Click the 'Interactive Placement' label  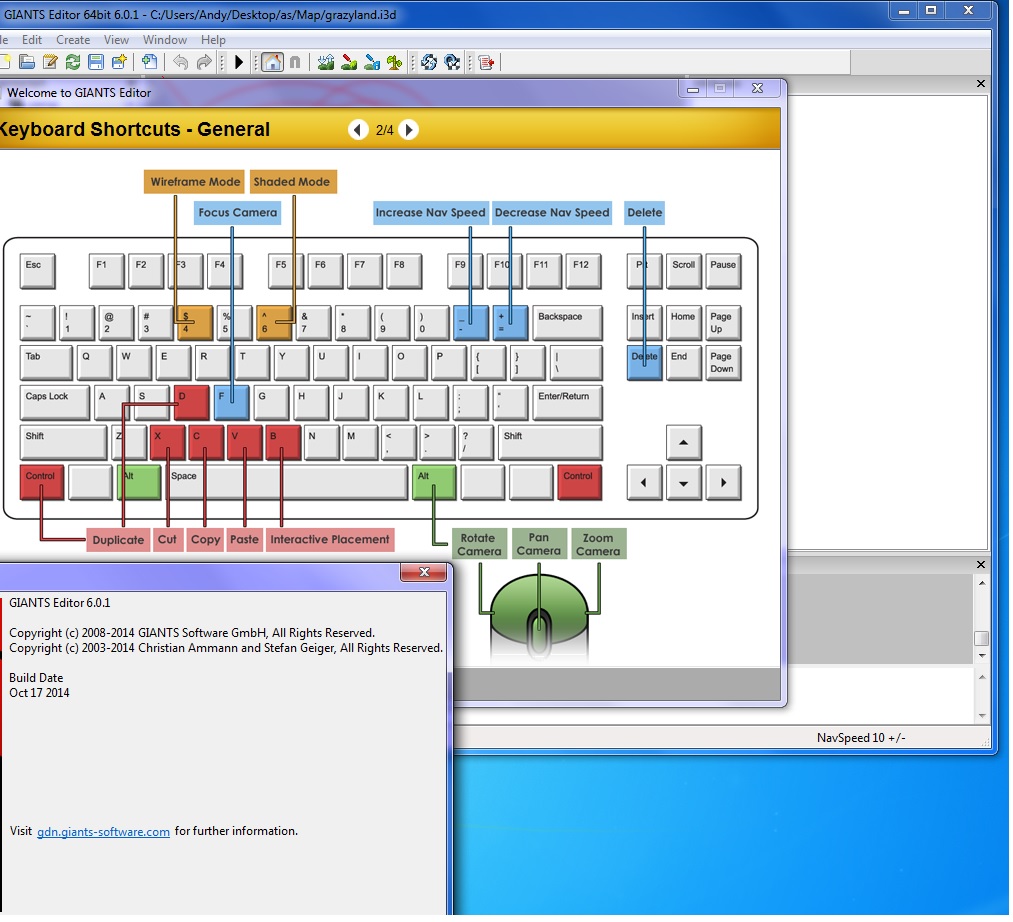329,540
